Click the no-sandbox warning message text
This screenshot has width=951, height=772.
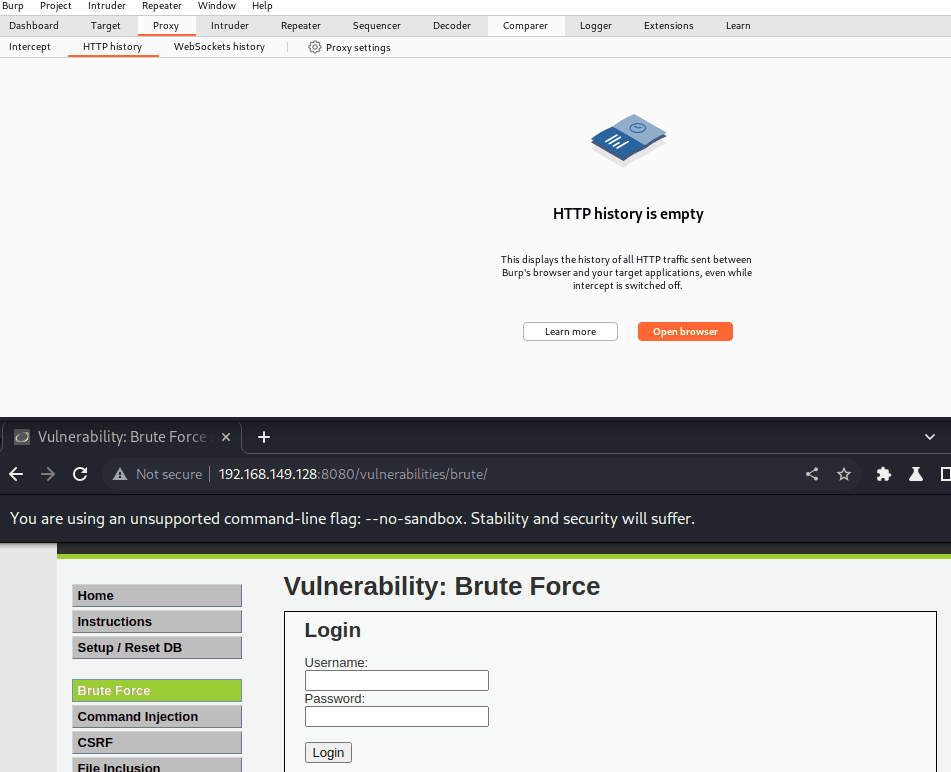point(352,519)
